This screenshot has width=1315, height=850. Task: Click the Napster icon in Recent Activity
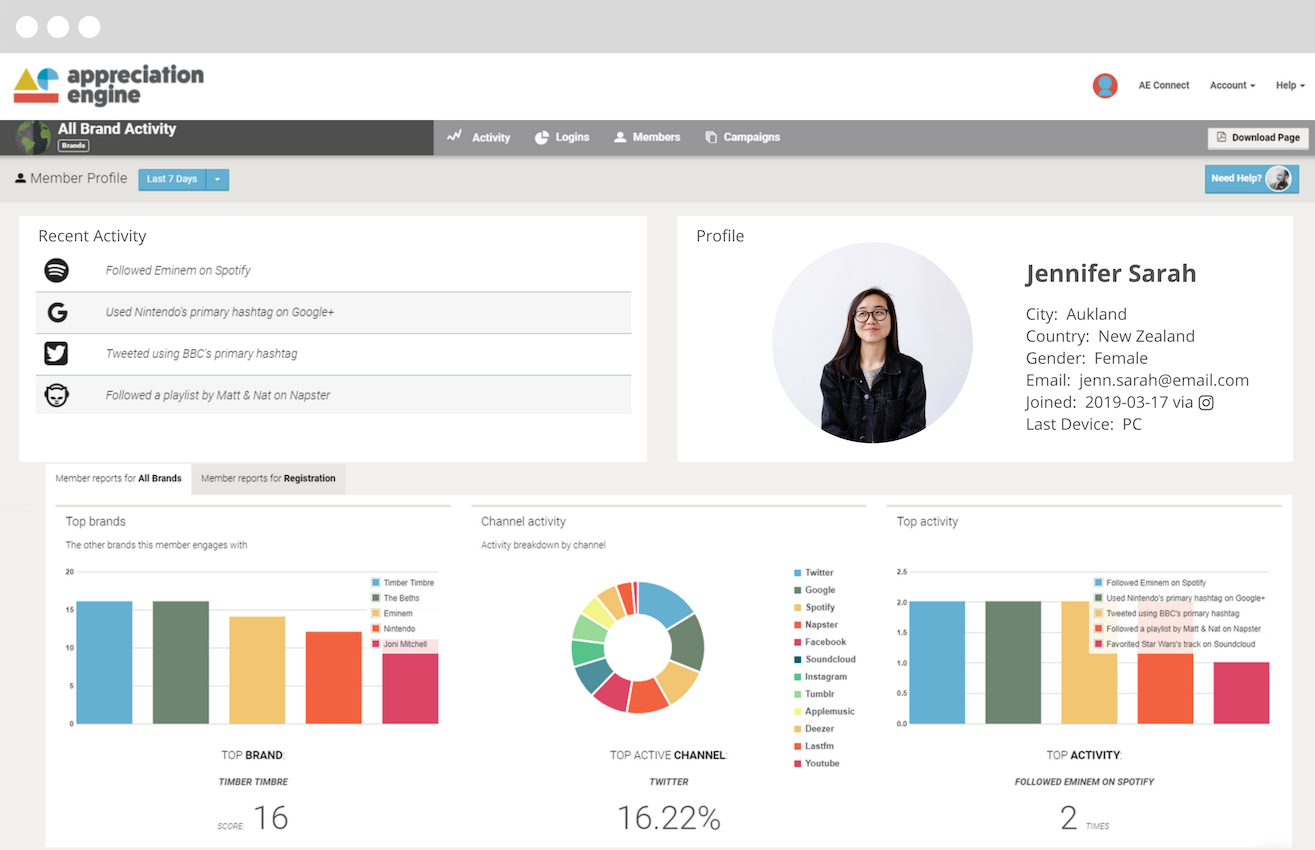point(57,395)
